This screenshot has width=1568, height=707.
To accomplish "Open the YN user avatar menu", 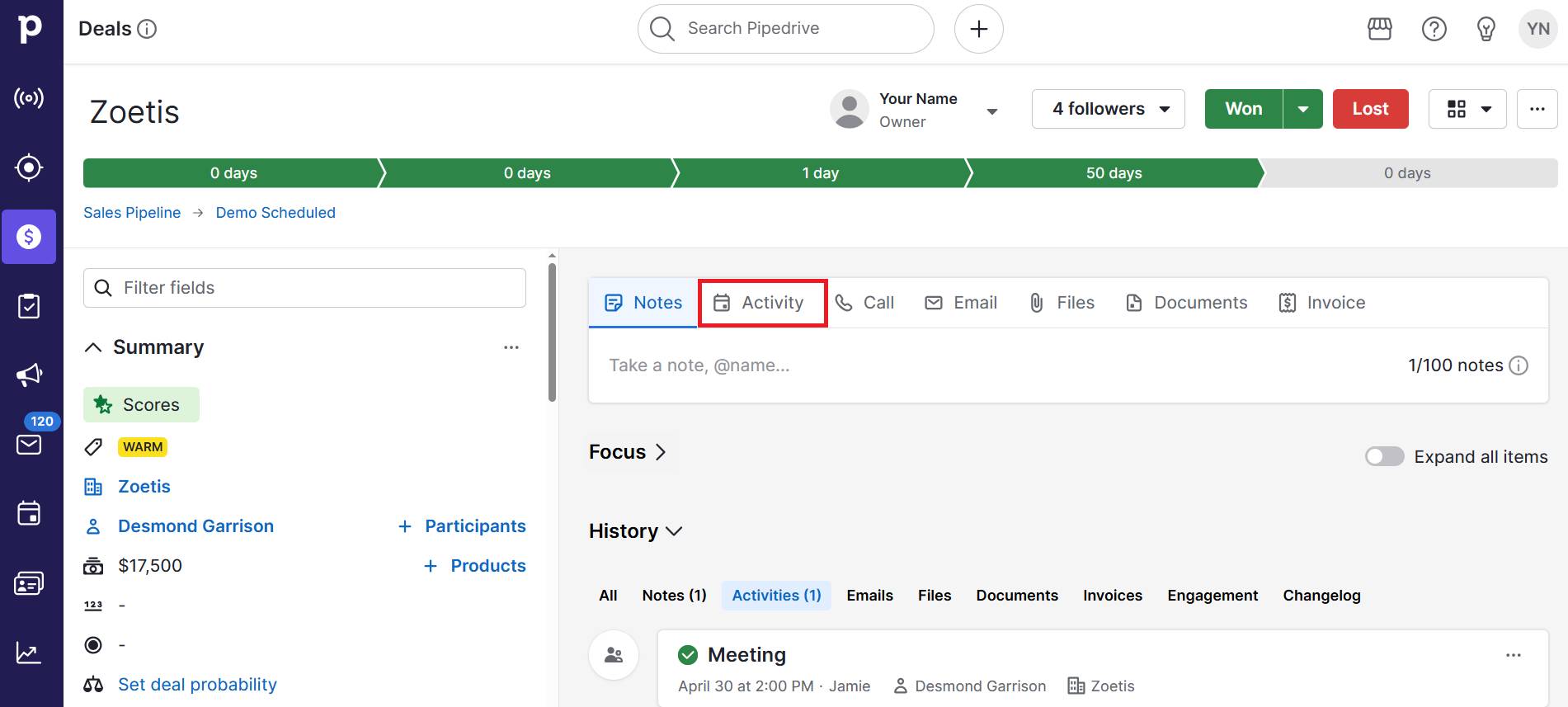I will (x=1538, y=29).
